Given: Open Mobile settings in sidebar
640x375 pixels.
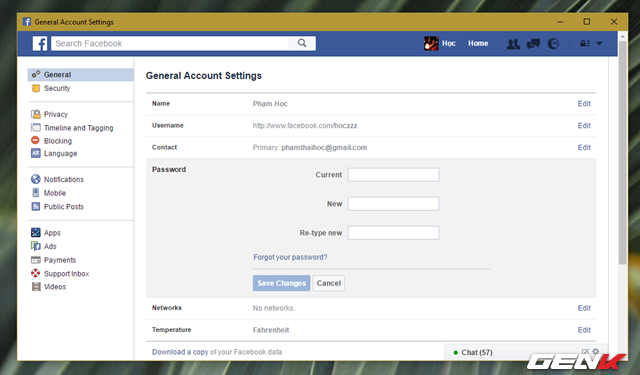Looking at the screenshot, I should pyautogui.click(x=55, y=193).
